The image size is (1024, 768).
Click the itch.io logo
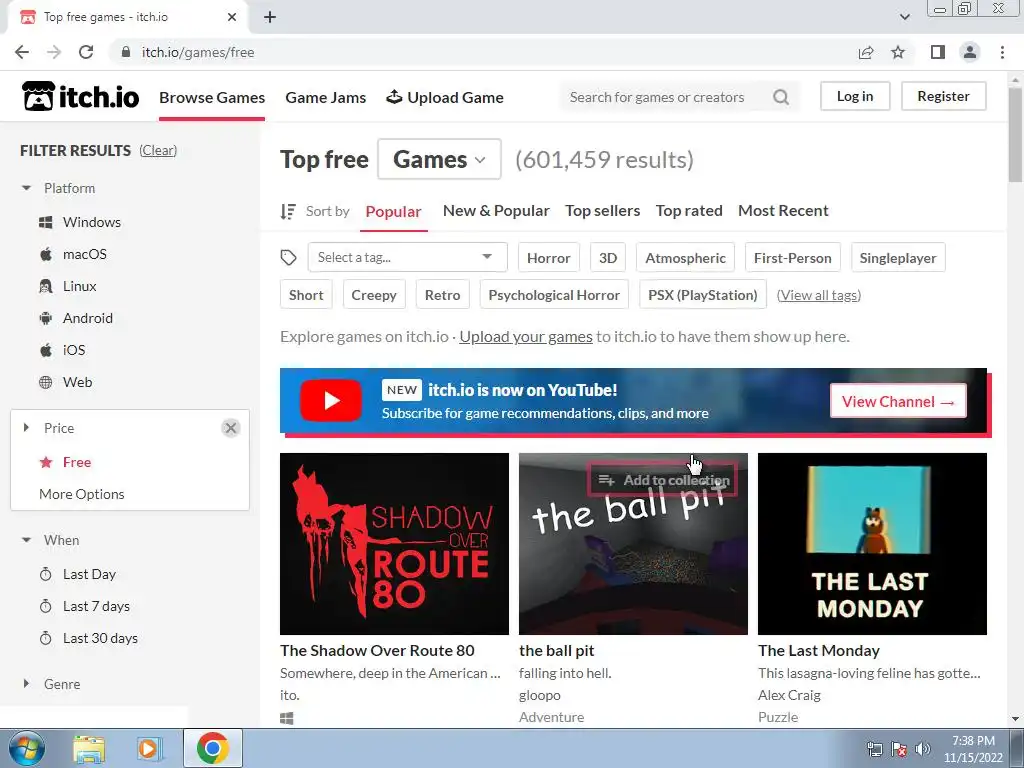tap(80, 97)
